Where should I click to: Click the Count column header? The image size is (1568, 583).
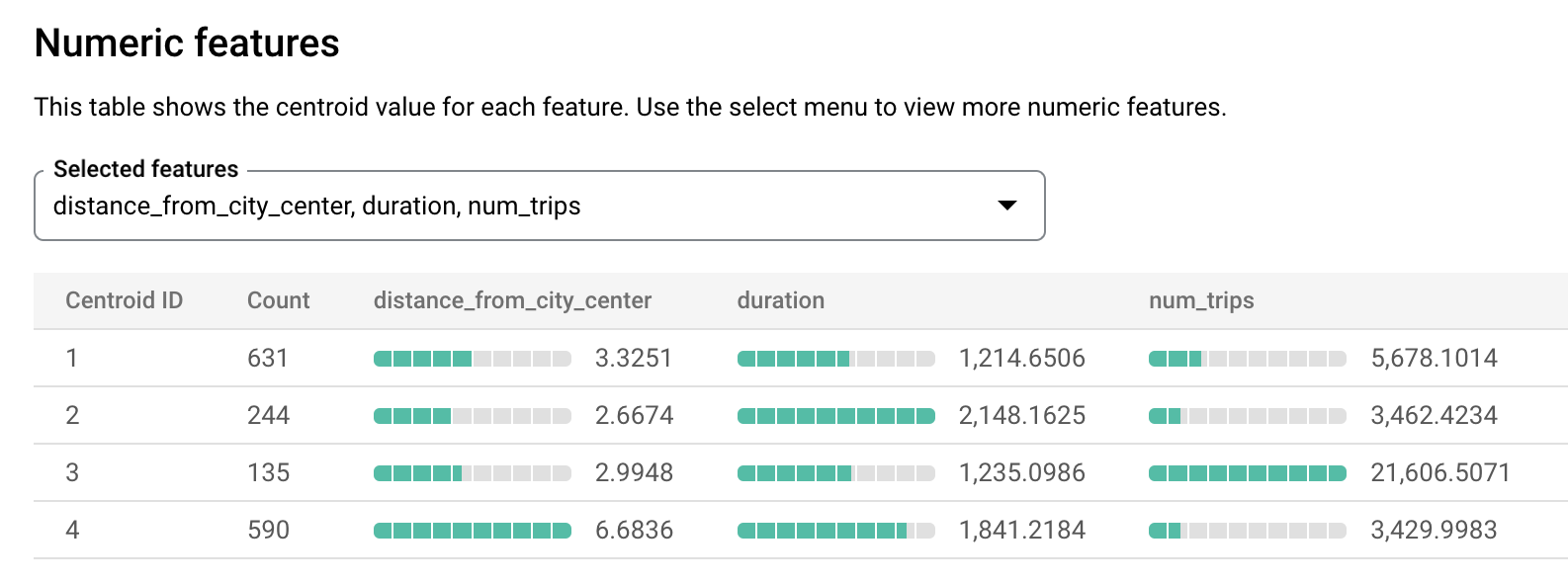click(x=278, y=300)
